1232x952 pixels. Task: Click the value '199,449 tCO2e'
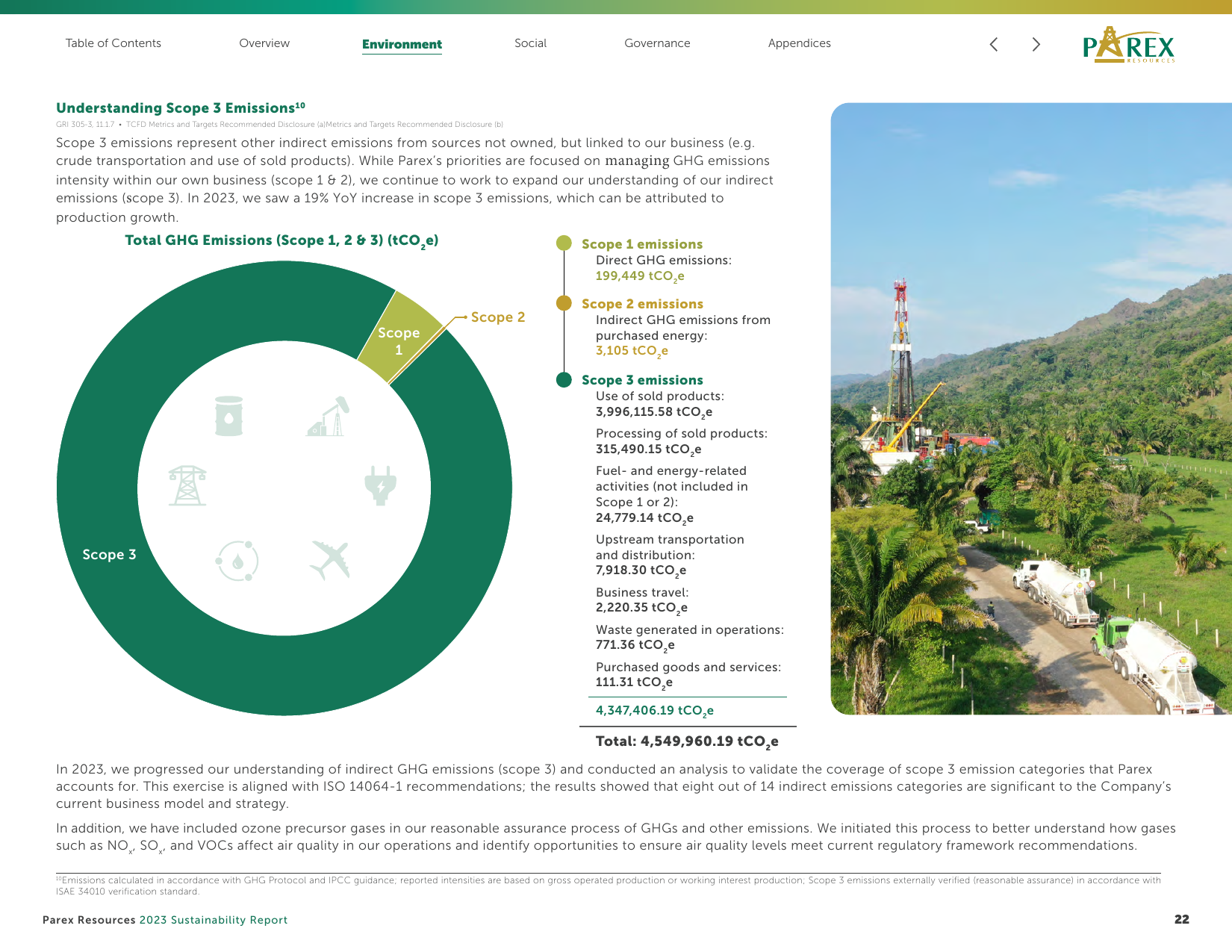[x=640, y=276]
